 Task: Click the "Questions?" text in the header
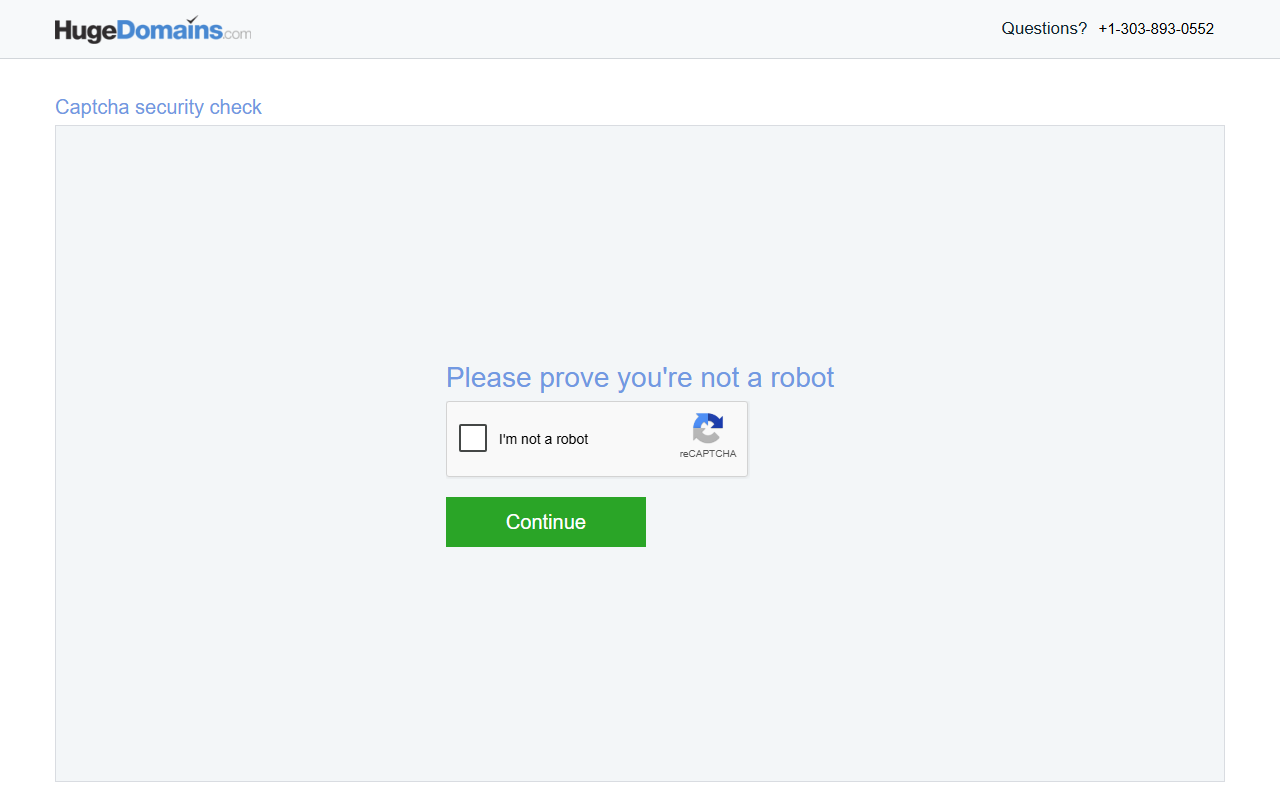pyautogui.click(x=1044, y=29)
